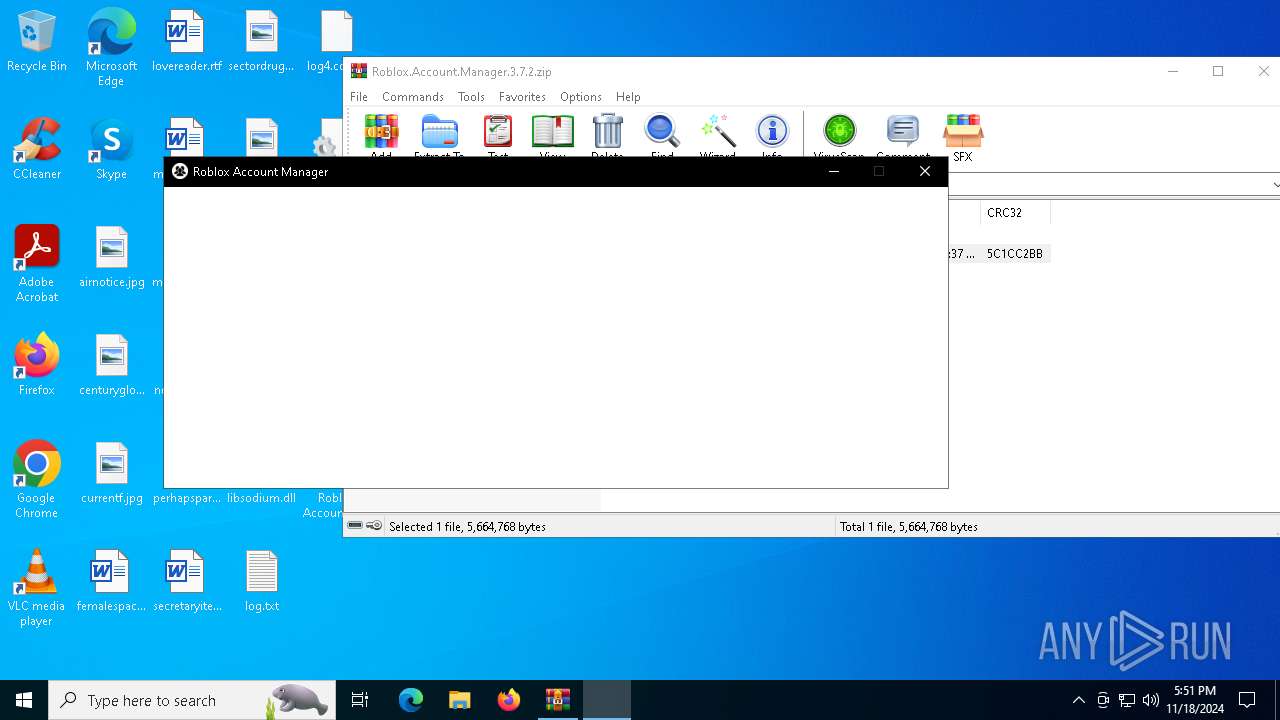
Task: Open the network tray icon
Action: point(1127,700)
